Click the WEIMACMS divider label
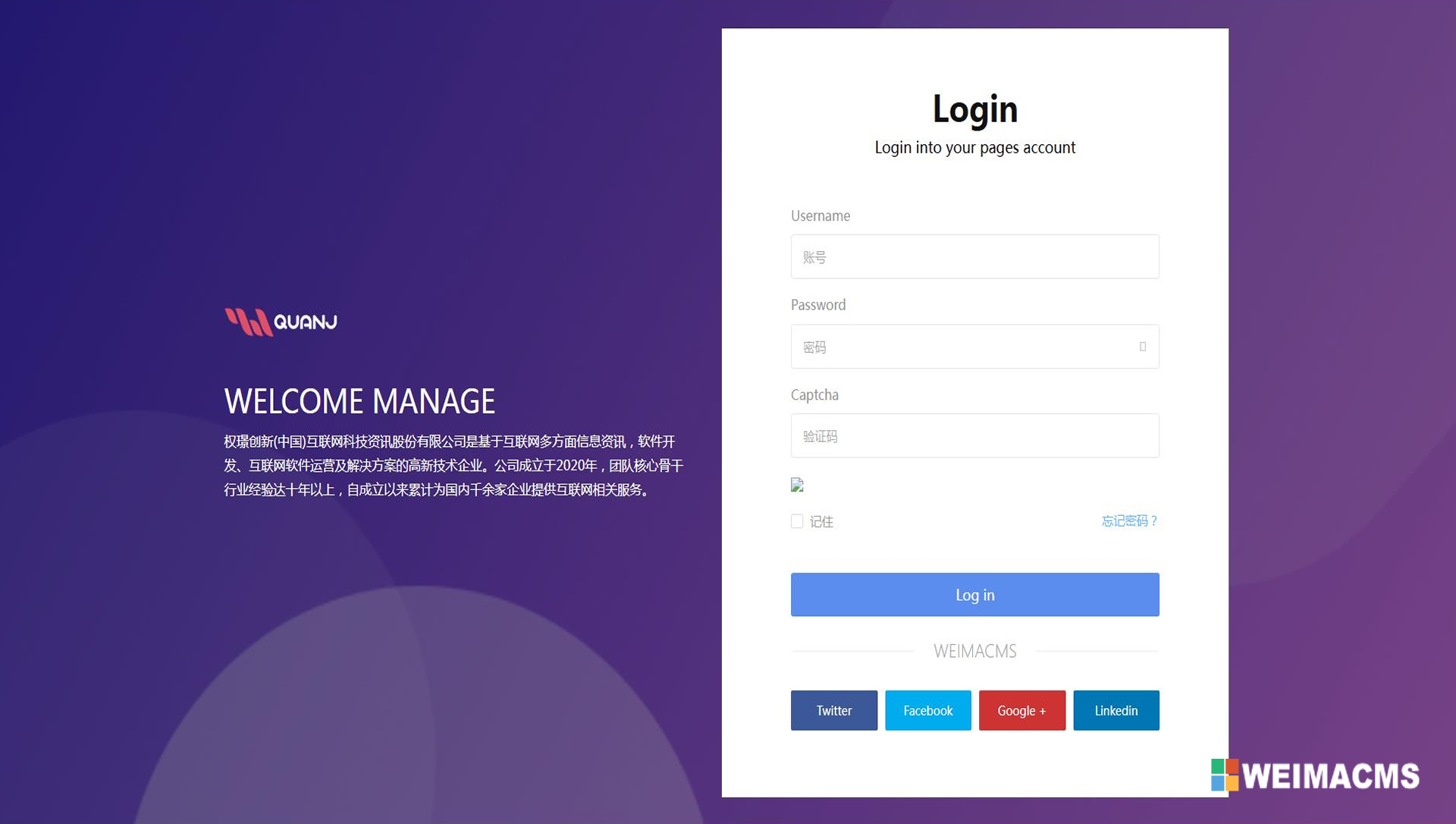1456x824 pixels. [x=974, y=651]
